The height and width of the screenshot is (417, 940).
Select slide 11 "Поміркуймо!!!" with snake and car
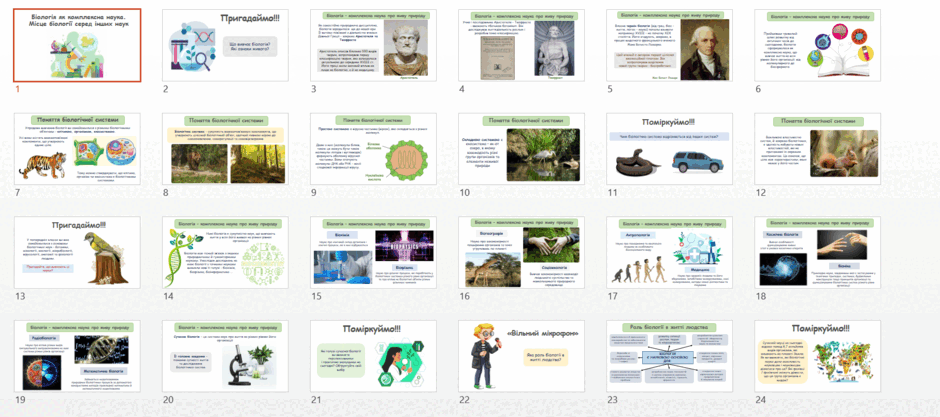tap(669, 149)
